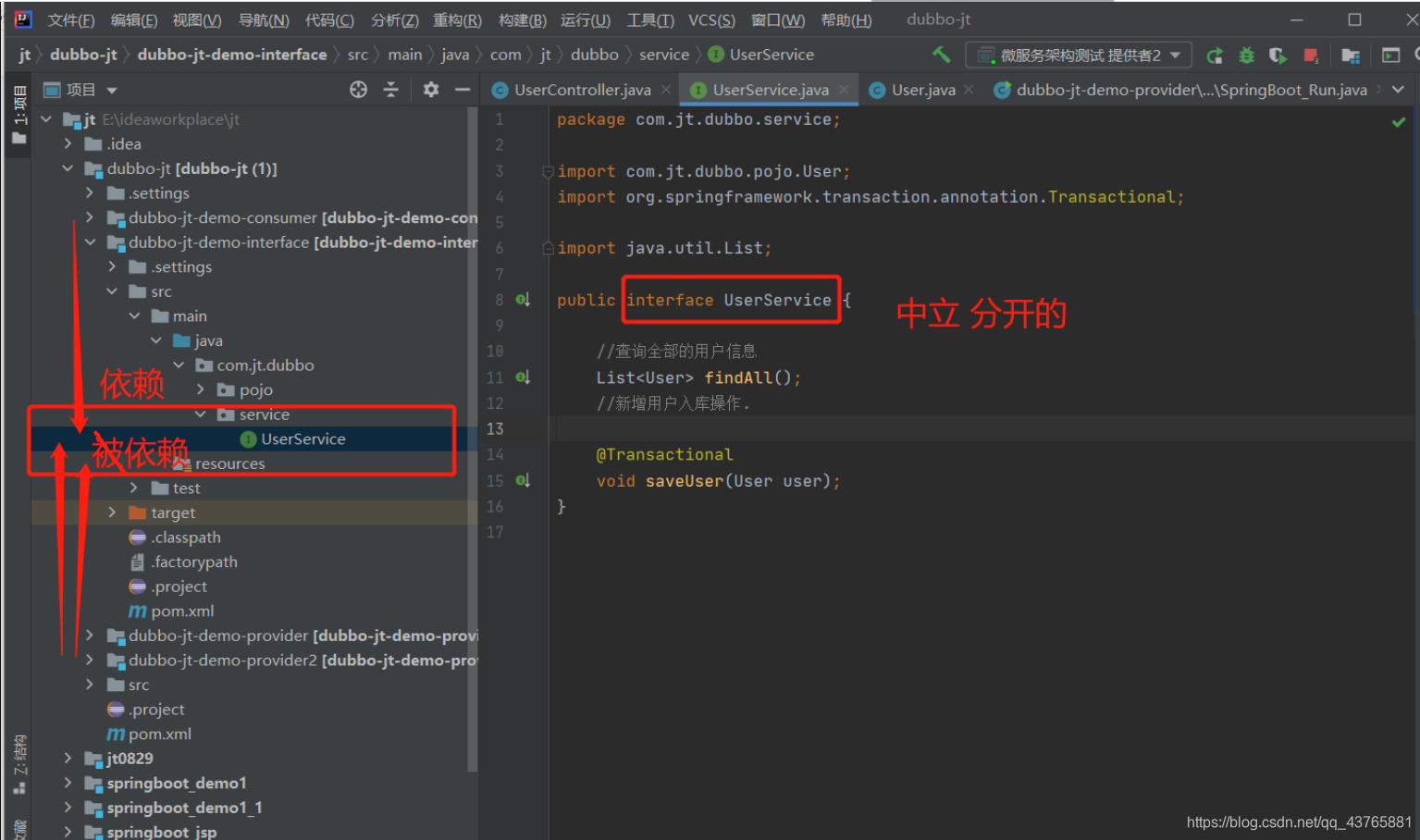Screen dimensions: 1420x840
Task: Open the VCS(S) menu
Action: [x=711, y=20]
